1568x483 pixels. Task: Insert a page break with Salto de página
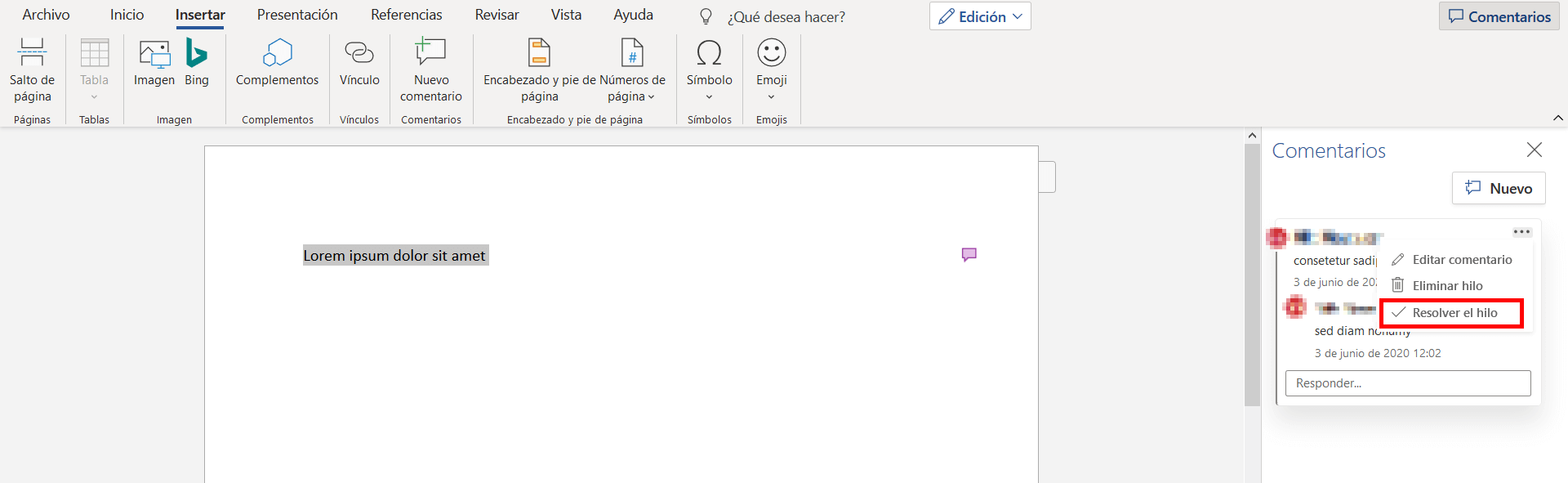32,70
